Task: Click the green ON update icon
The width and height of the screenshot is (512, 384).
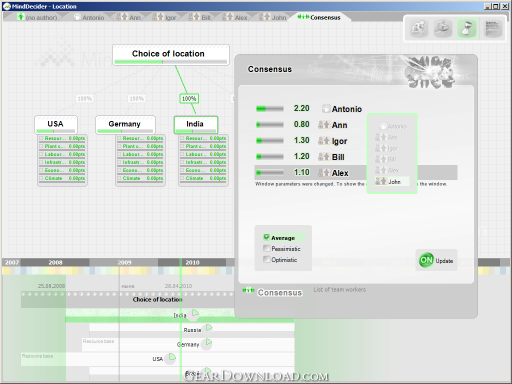Action: point(426,260)
